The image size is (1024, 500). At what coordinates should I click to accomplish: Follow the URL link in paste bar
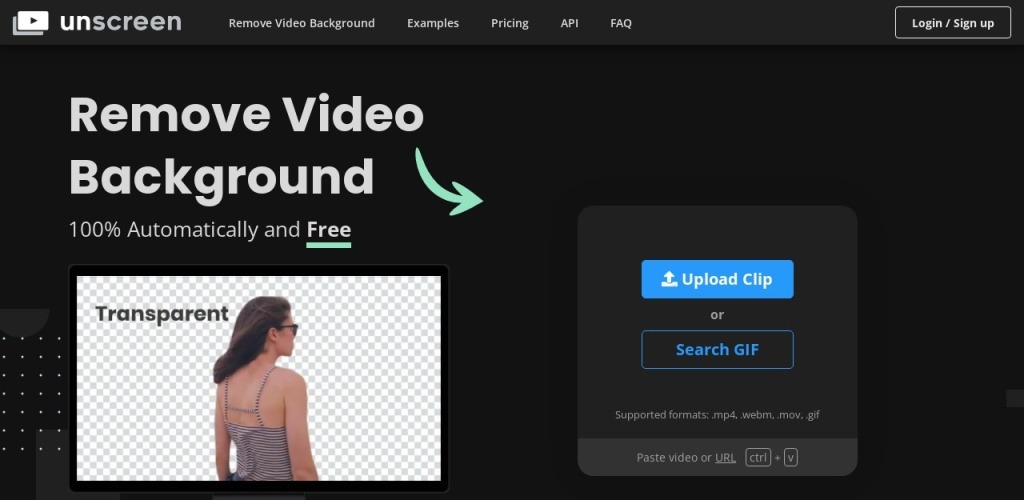click(x=725, y=457)
